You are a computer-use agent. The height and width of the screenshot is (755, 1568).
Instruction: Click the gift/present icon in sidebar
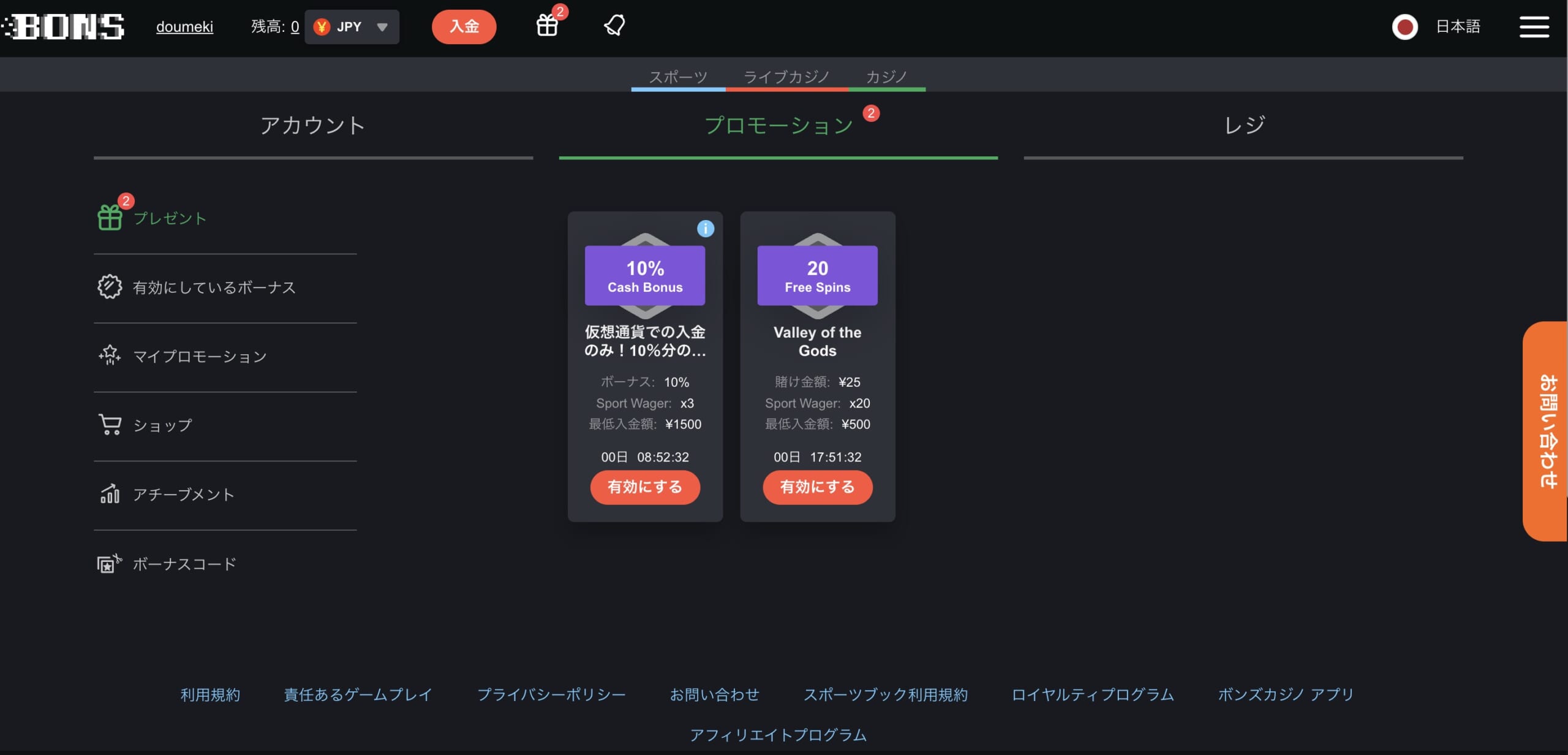[109, 217]
